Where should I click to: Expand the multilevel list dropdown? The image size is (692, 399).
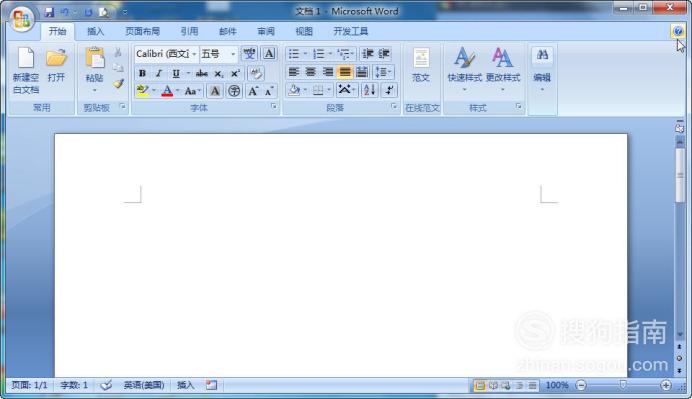[352, 54]
